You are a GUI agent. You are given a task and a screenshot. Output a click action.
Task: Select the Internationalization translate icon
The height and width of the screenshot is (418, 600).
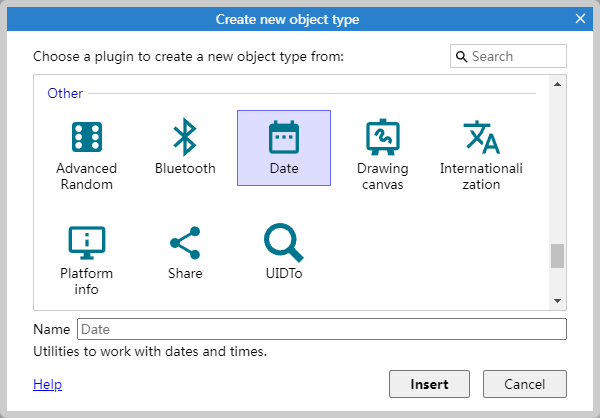pyautogui.click(x=481, y=137)
